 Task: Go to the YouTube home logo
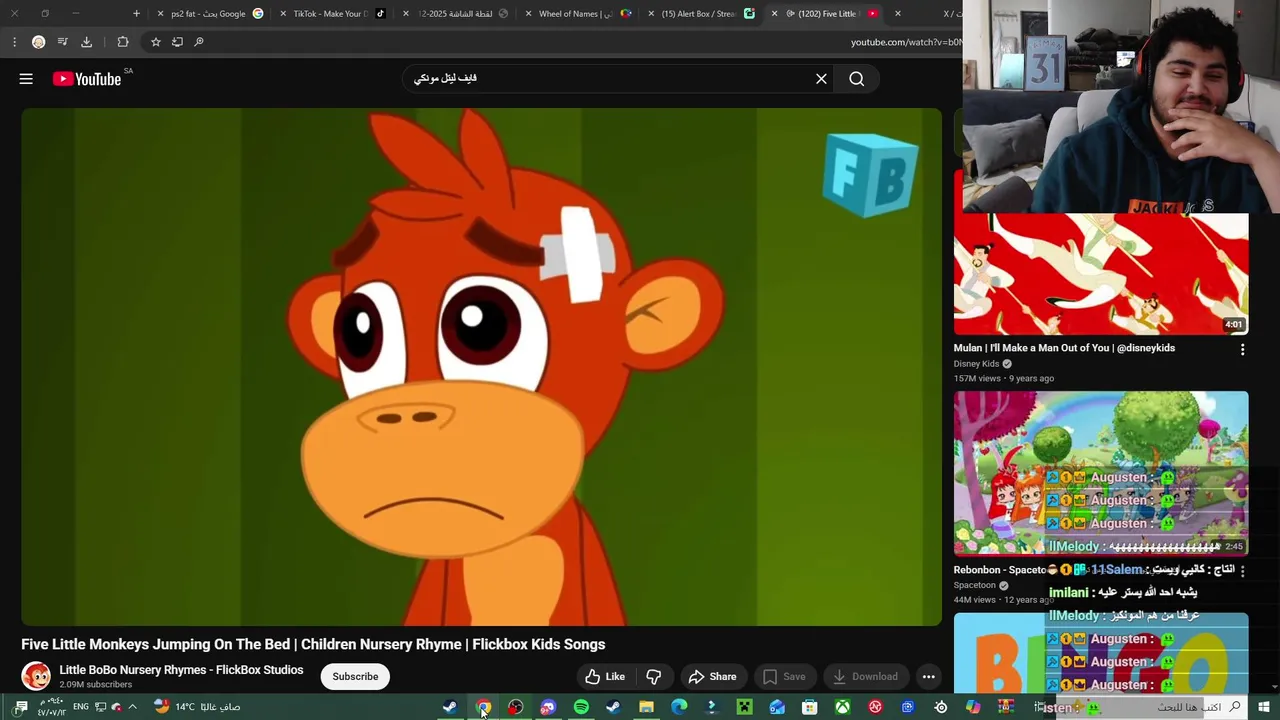[x=87, y=79]
